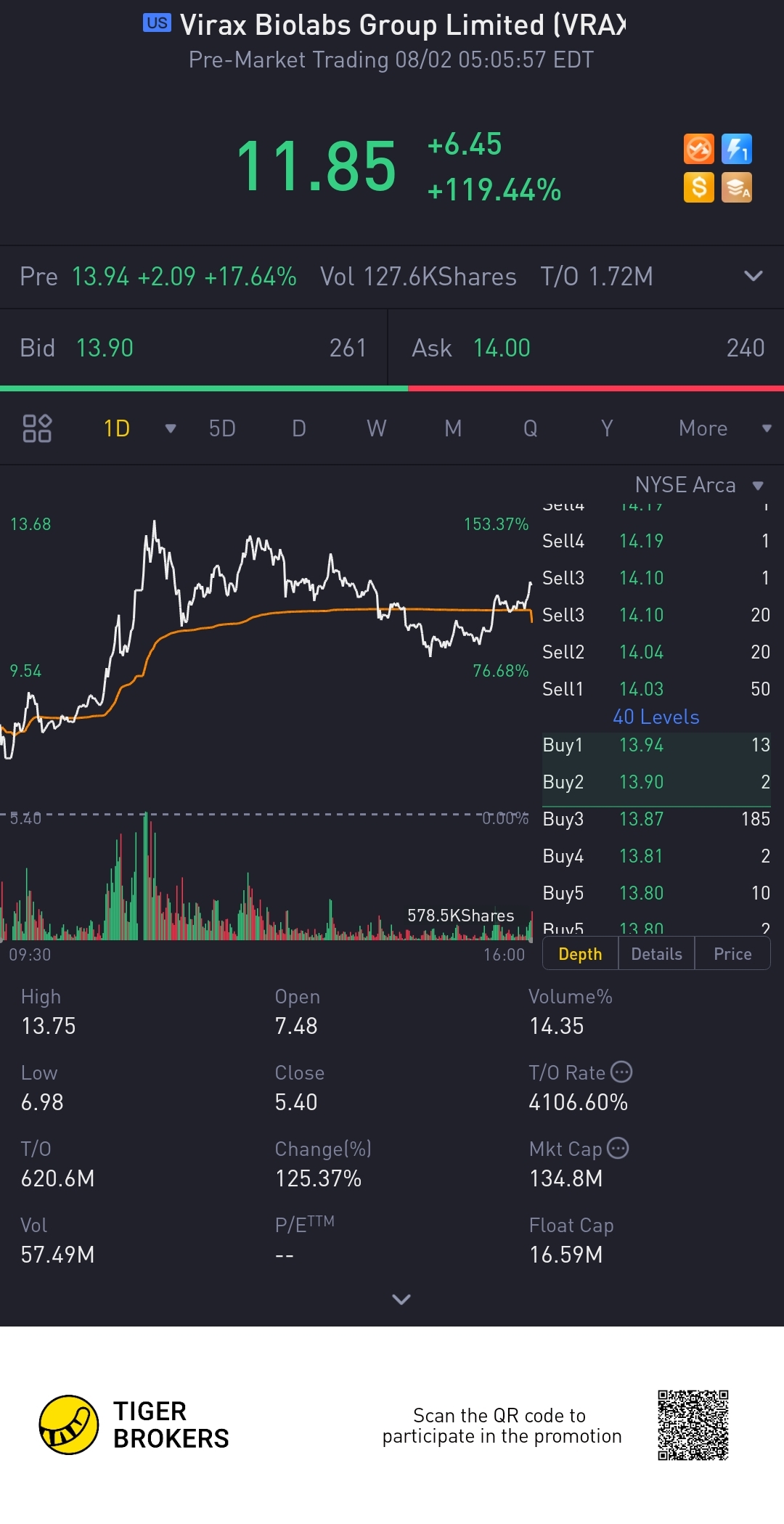Tap the blue US market badge
This screenshot has height=1524, width=784.
[157, 23]
